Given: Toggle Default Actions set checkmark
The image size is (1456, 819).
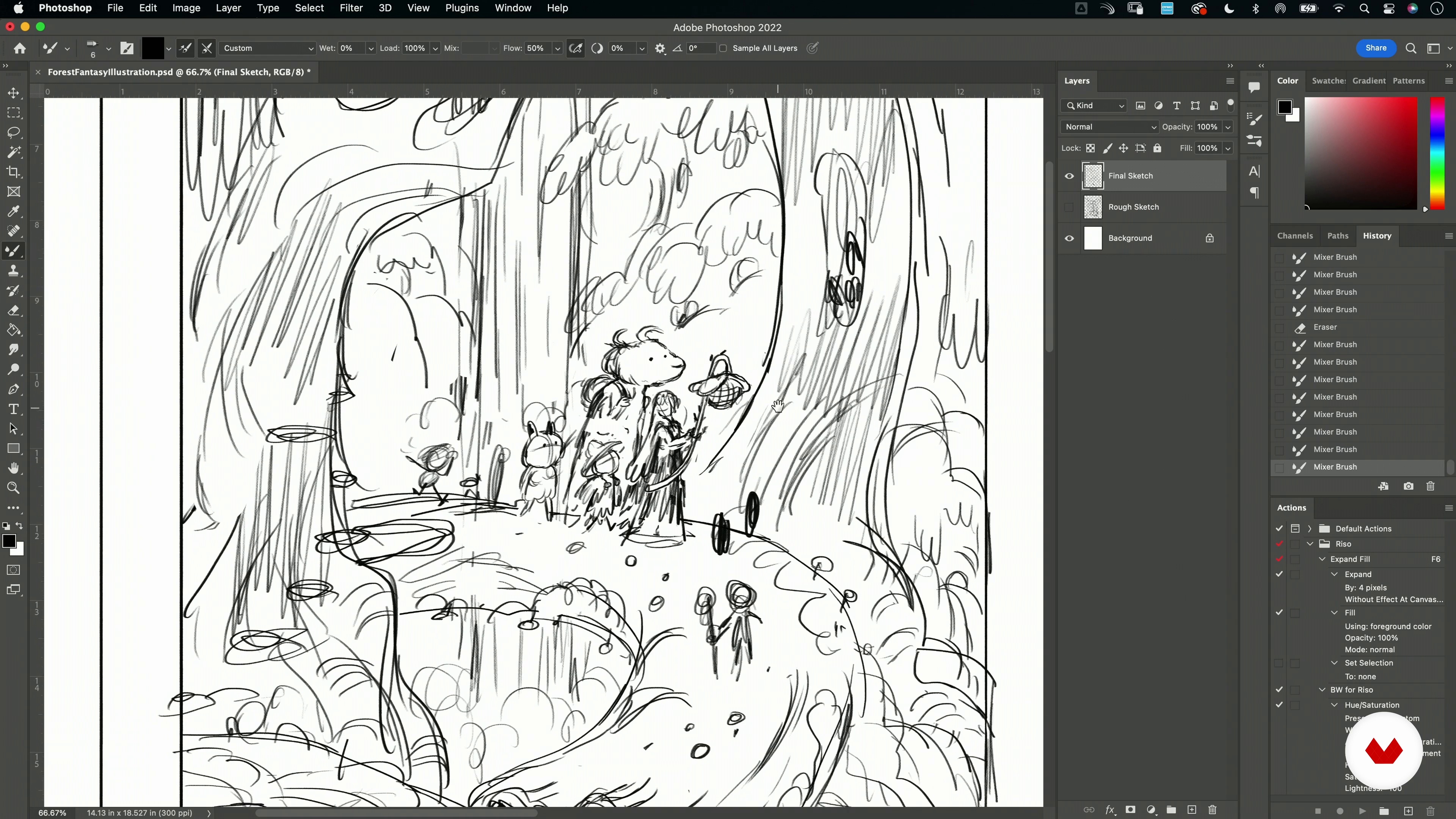Looking at the screenshot, I should [x=1279, y=529].
